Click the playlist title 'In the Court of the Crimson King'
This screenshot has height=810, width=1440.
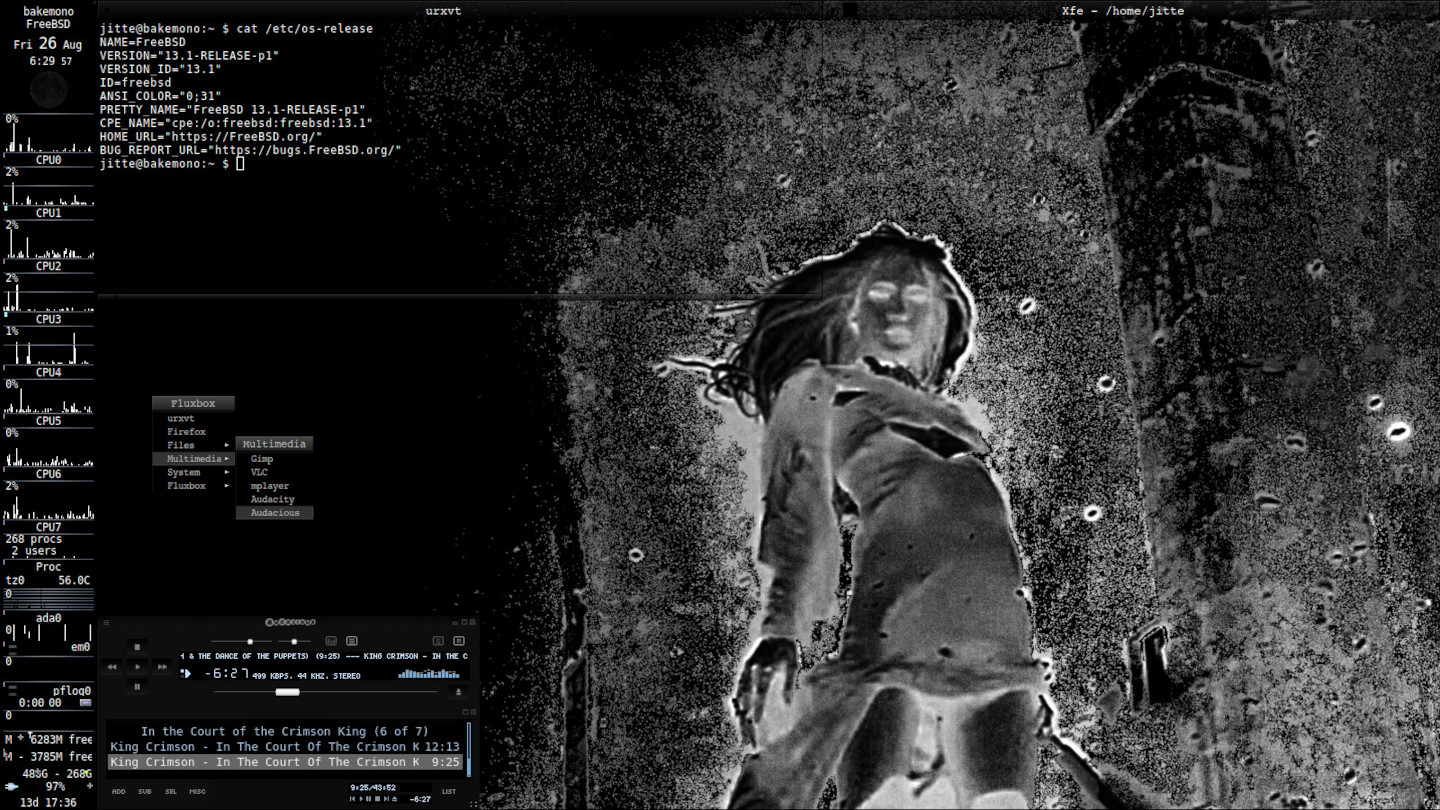coord(284,731)
